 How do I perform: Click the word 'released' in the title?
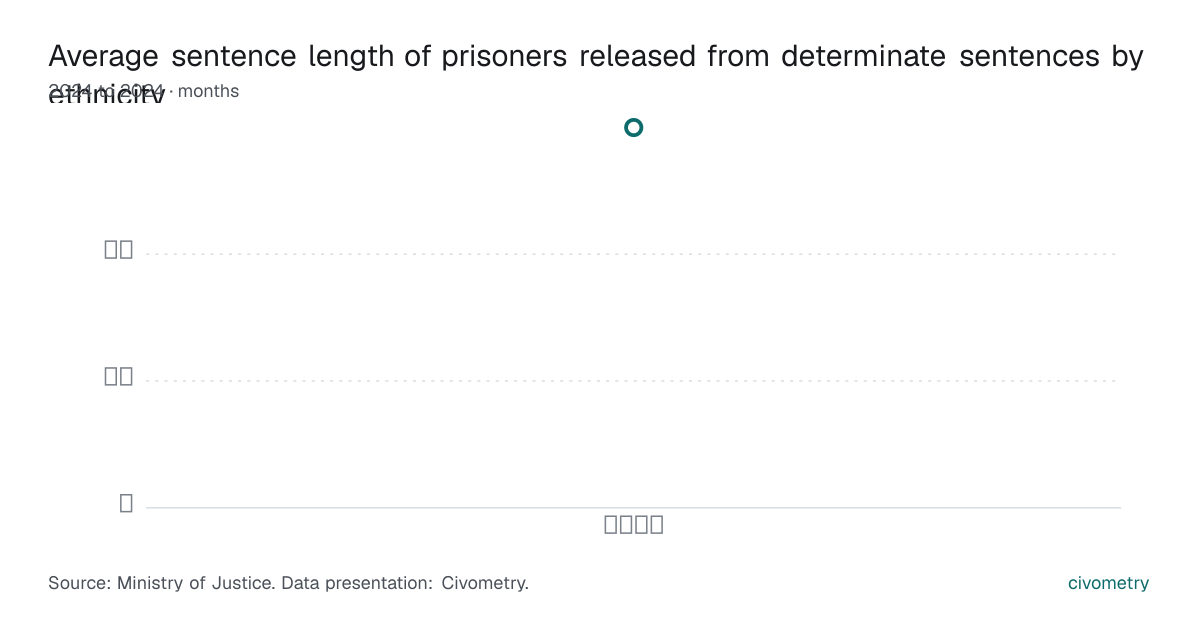tap(640, 56)
